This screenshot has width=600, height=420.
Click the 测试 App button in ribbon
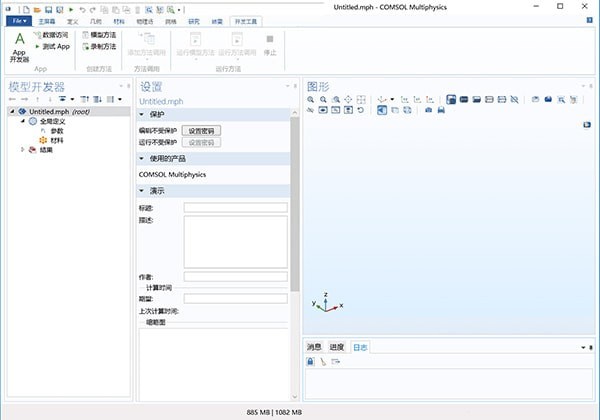pos(51,46)
